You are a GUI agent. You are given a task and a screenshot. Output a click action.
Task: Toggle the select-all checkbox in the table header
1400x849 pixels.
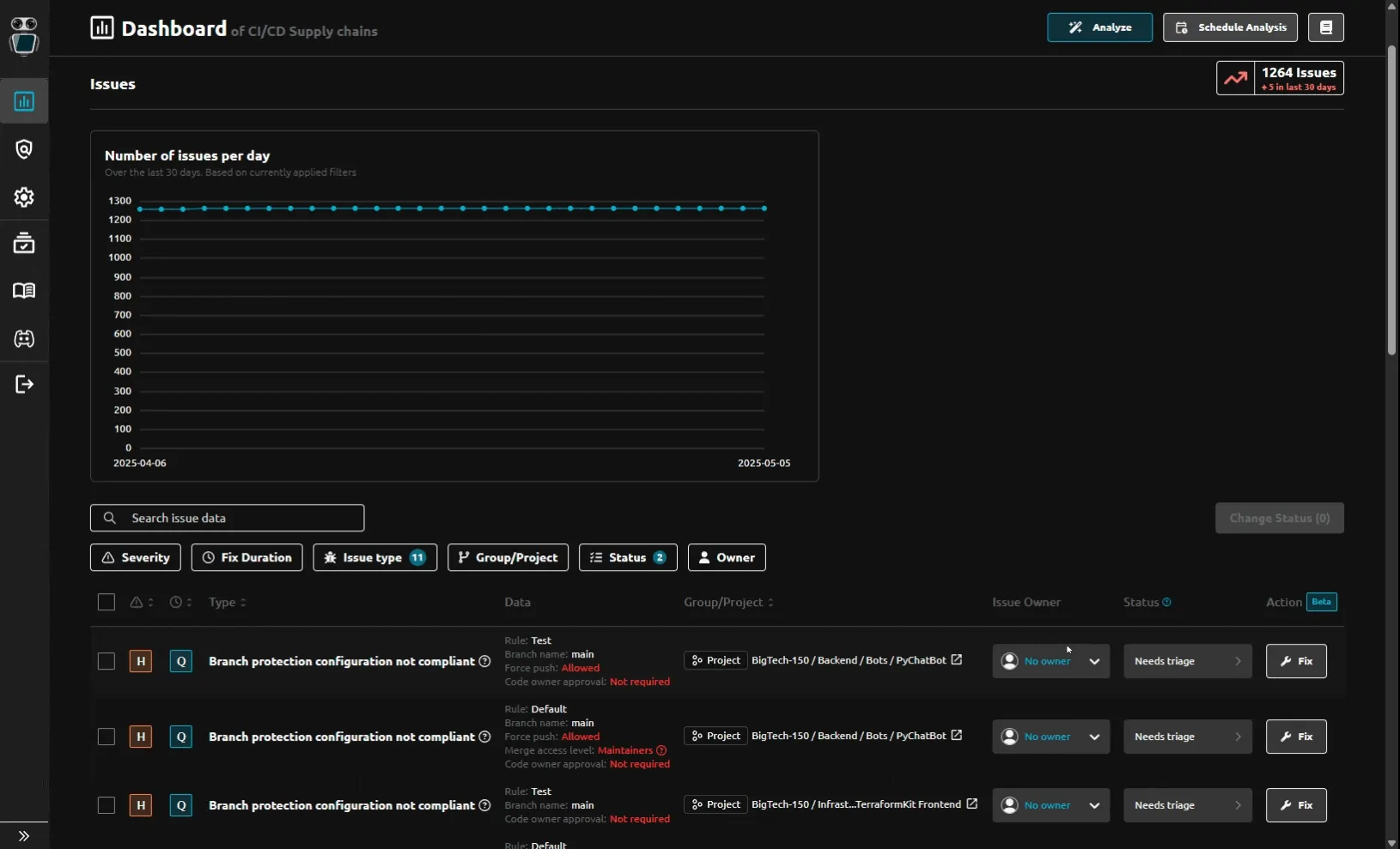(106, 602)
